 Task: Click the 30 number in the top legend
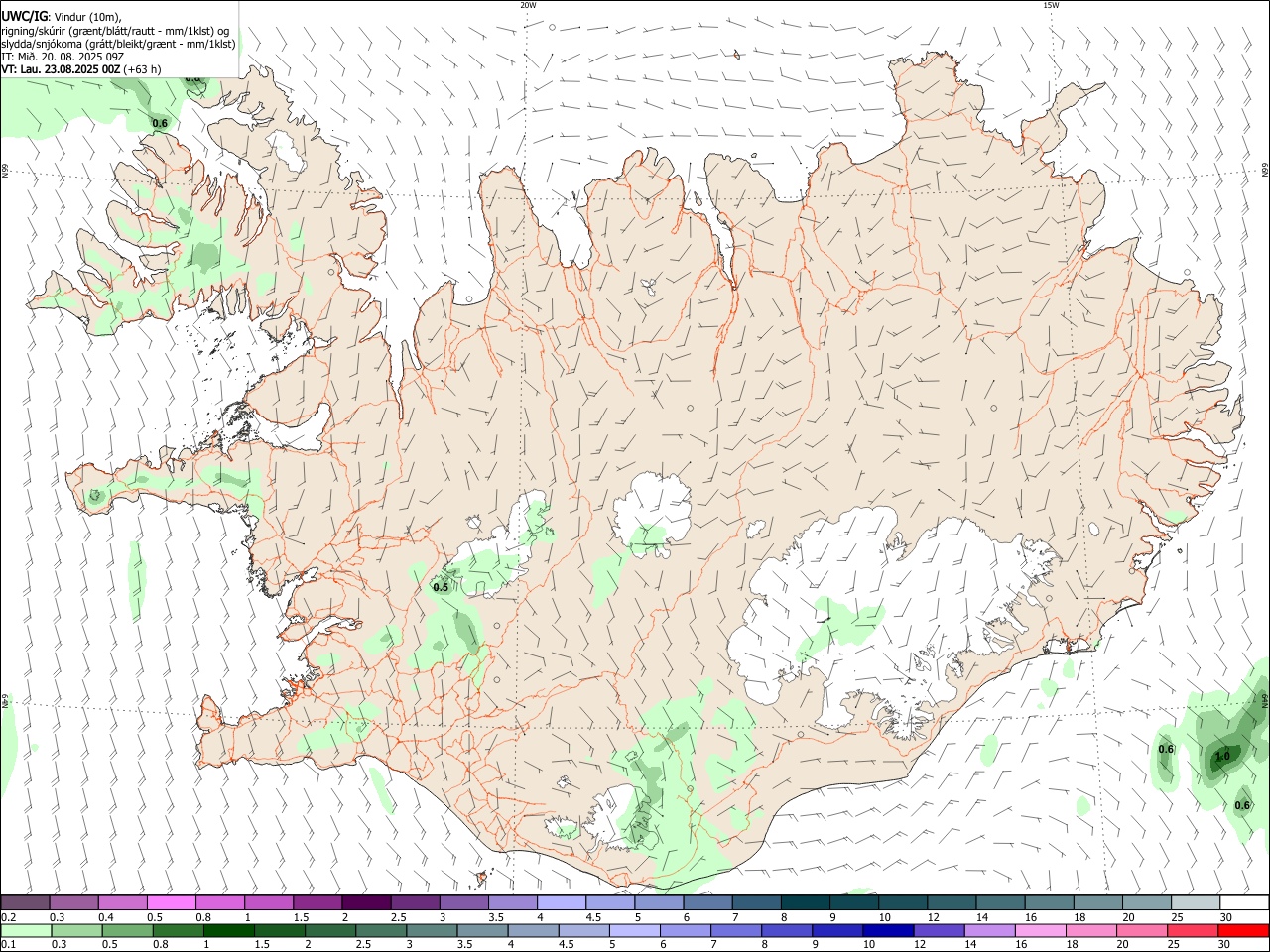1226,917
